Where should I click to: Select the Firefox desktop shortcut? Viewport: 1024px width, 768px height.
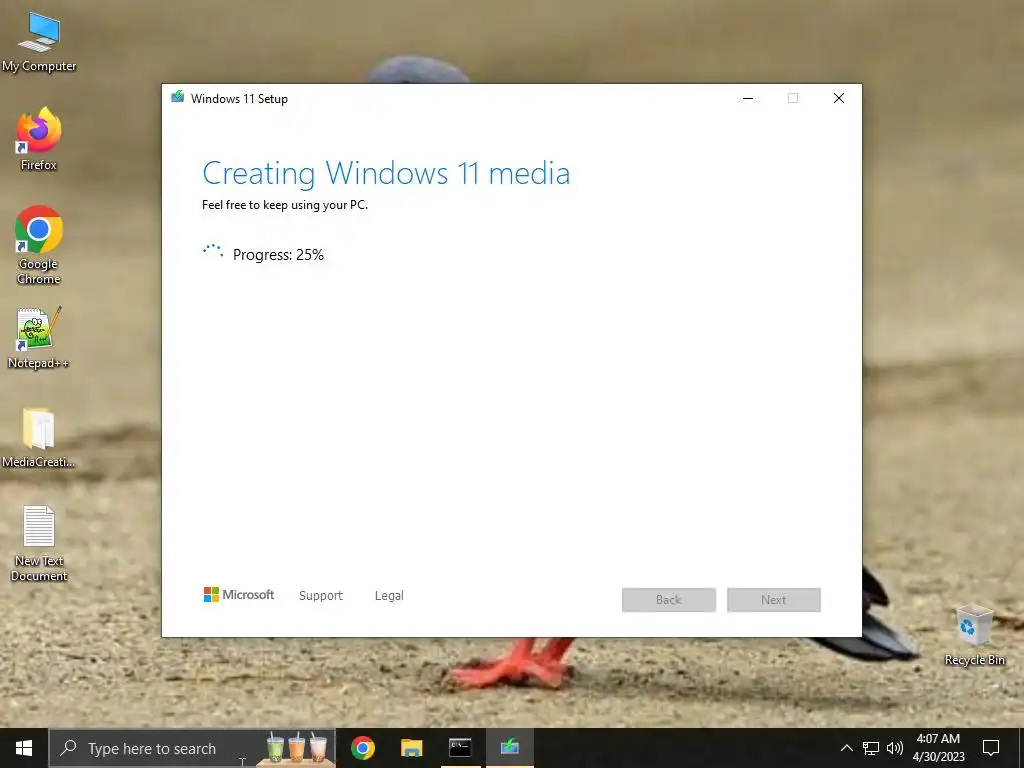click(39, 139)
